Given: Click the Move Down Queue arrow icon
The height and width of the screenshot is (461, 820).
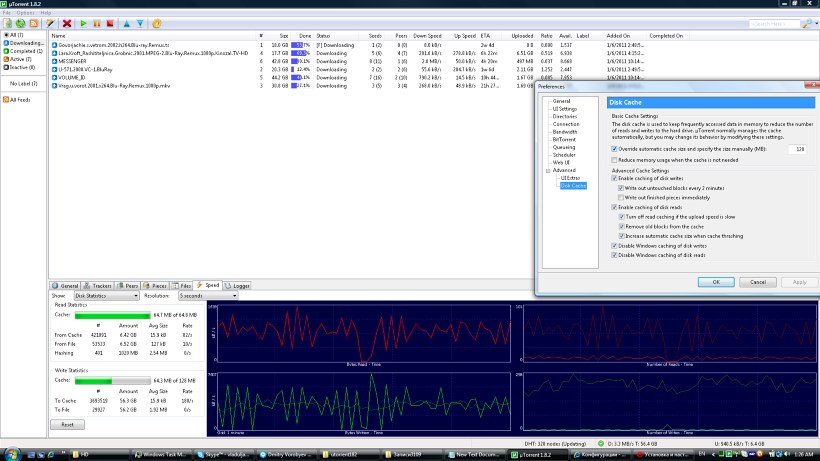Looking at the screenshot, I should click(139, 22).
